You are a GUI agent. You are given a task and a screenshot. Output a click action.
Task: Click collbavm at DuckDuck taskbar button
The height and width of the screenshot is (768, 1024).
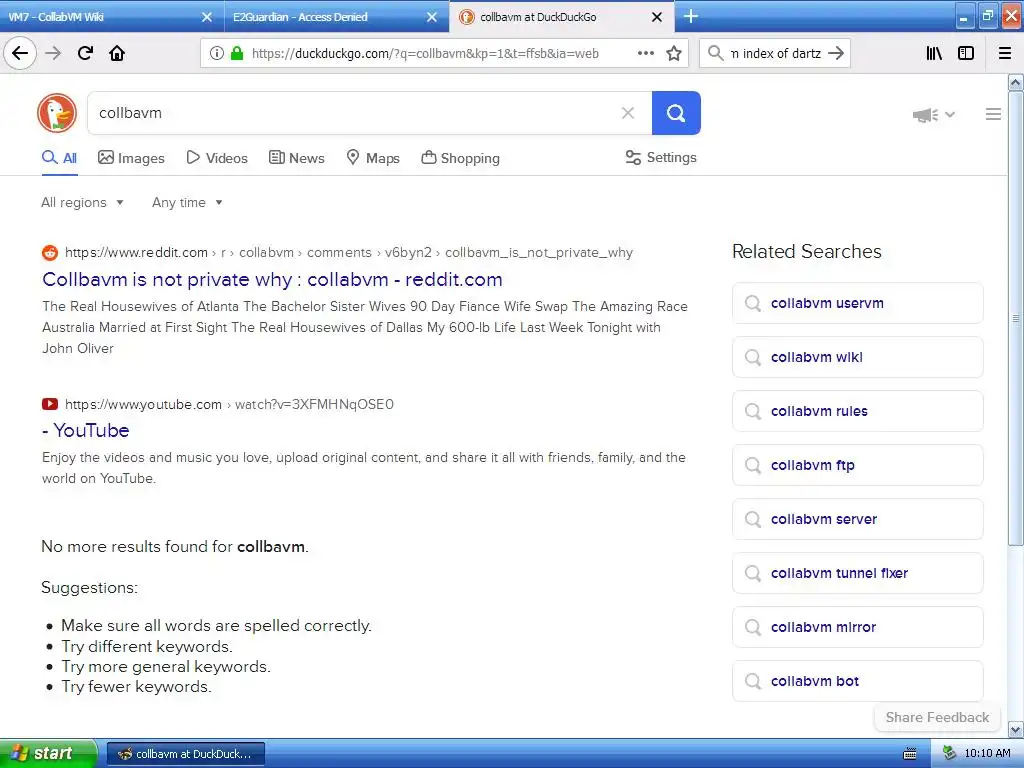point(185,754)
